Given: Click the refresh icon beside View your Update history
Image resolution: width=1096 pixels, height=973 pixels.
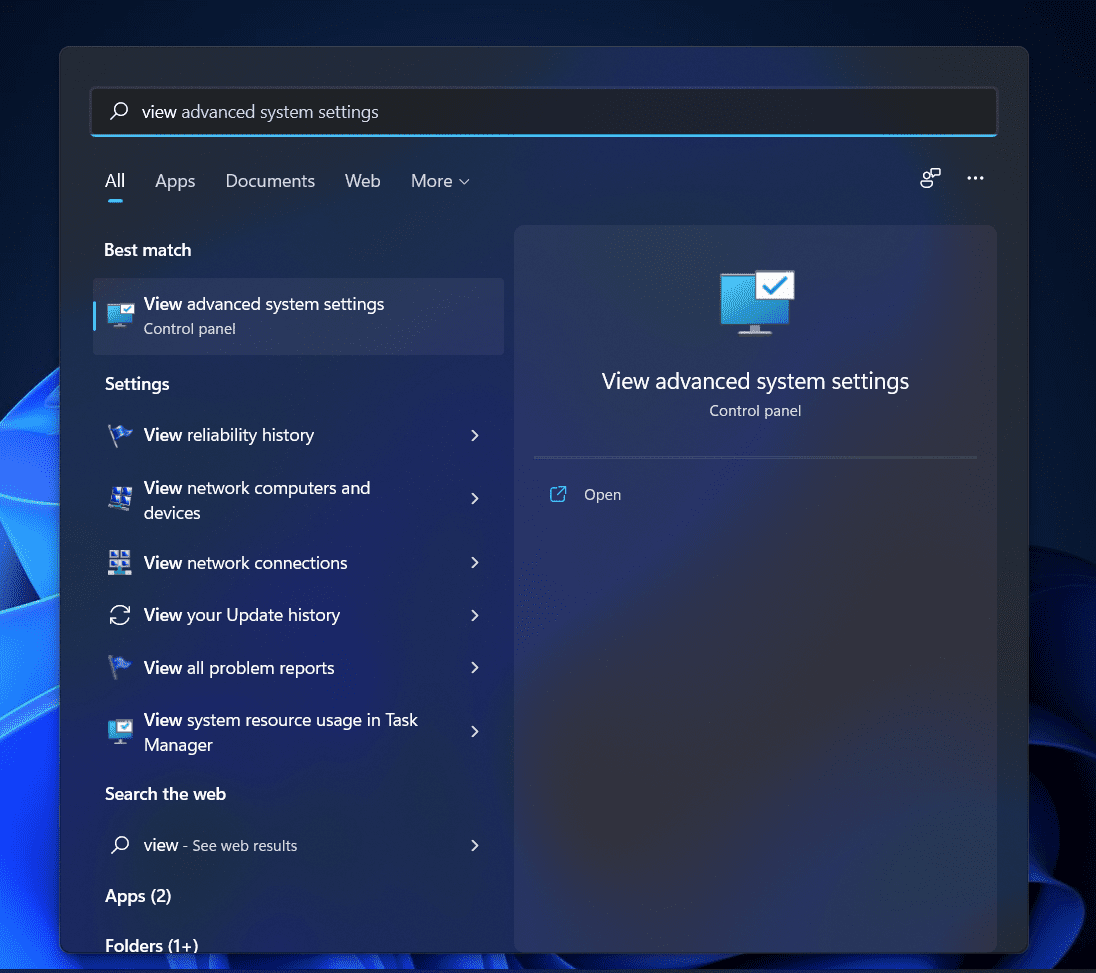Looking at the screenshot, I should [119, 615].
